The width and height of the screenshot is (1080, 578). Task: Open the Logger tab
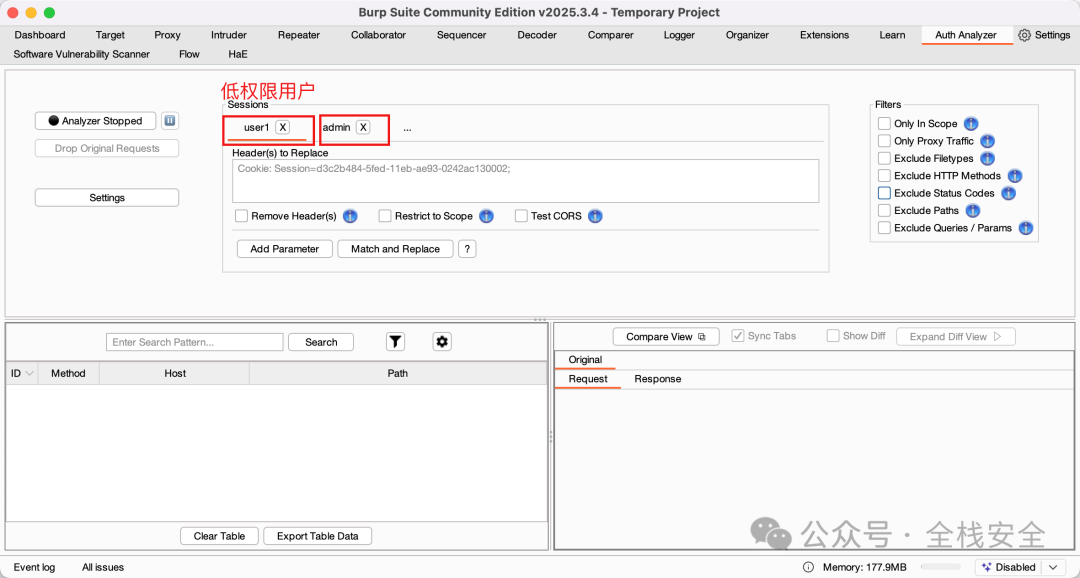[679, 35]
